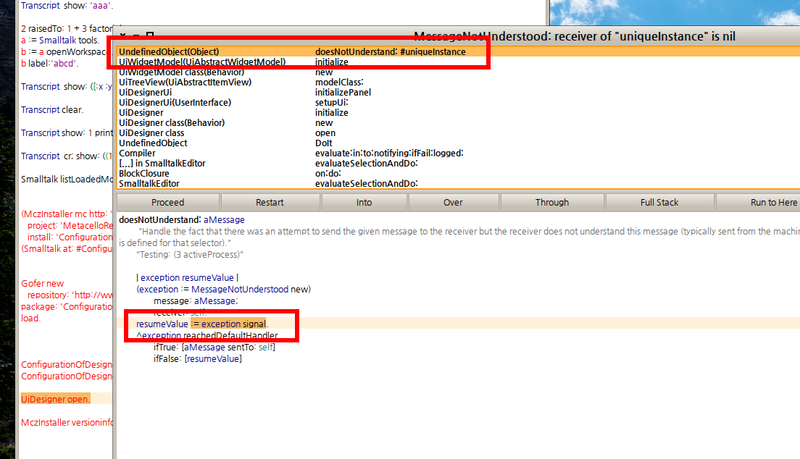Click the debugger window minimize icon
800x459 pixels.
[x=135, y=34]
